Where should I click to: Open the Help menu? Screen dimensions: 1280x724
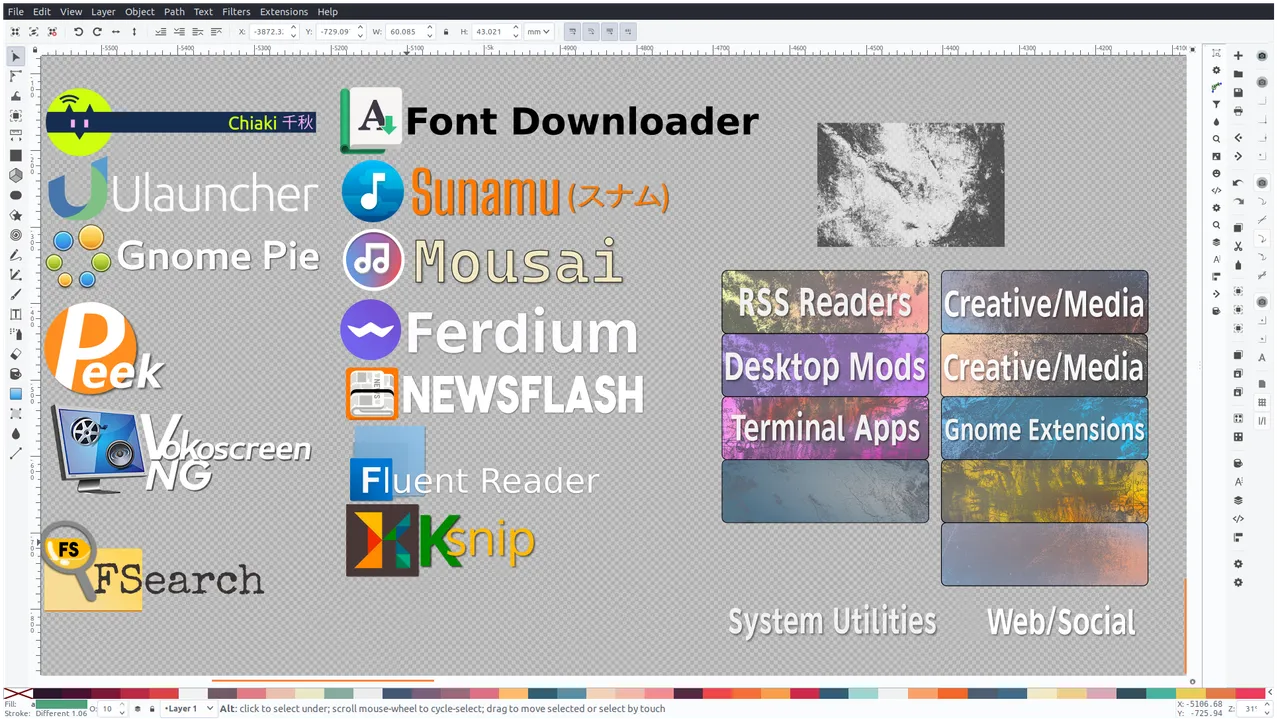(328, 12)
